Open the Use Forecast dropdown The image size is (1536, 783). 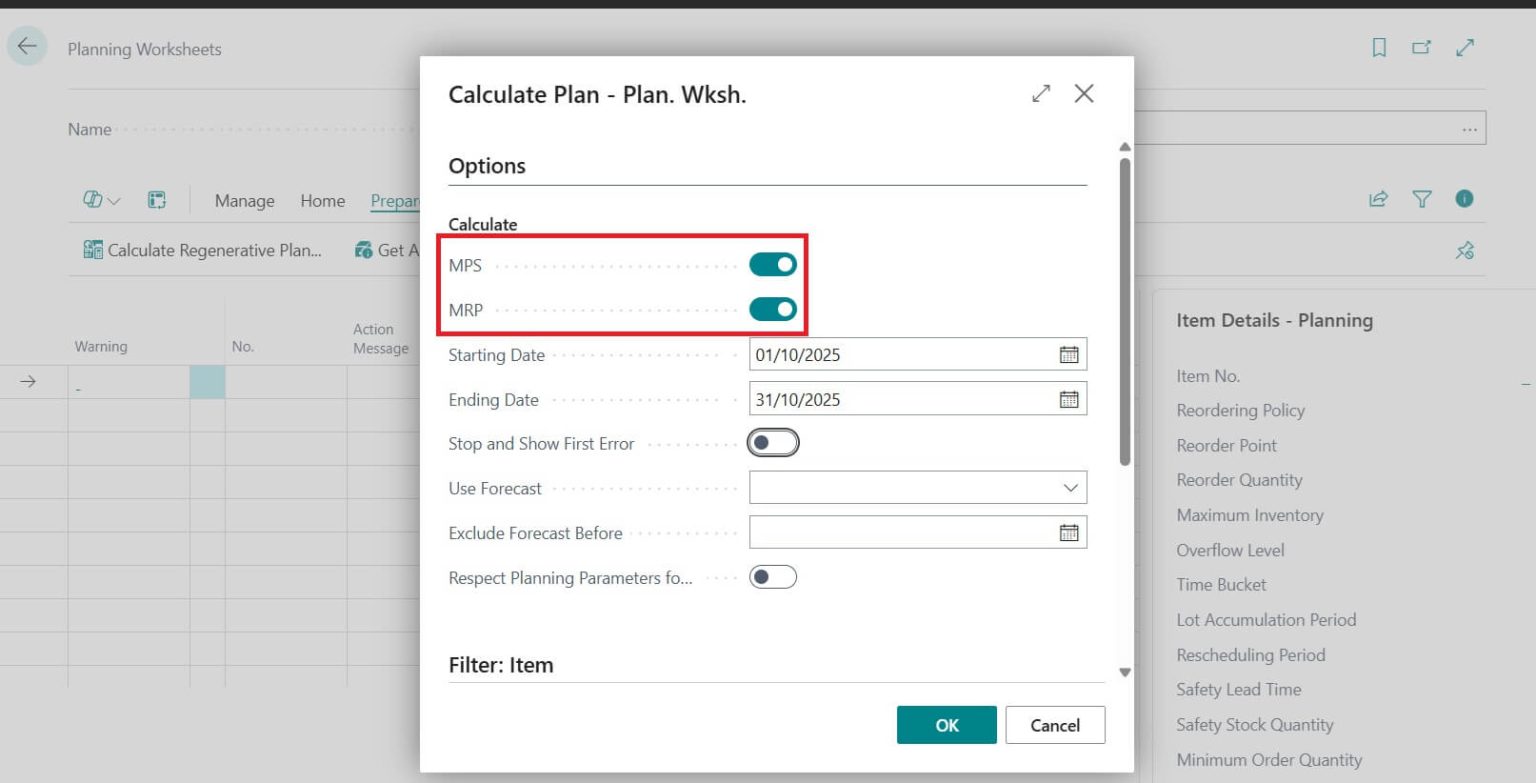1070,487
